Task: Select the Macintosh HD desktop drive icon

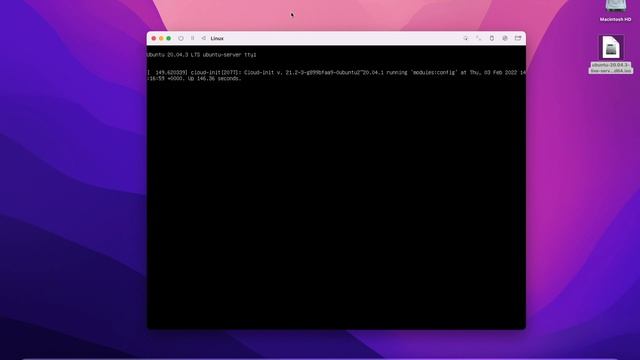Action: (616, 6)
